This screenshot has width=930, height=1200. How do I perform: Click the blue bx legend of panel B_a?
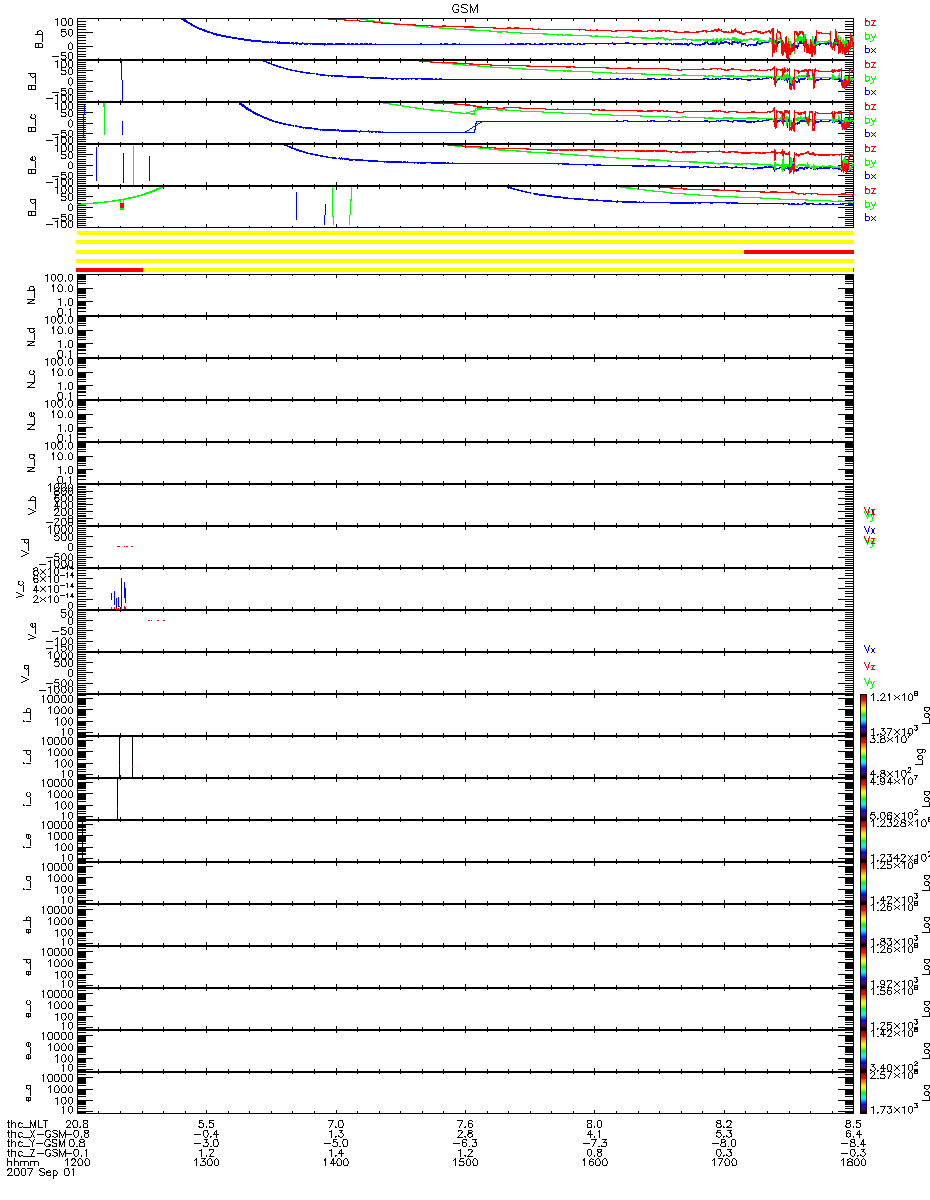pos(870,217)
